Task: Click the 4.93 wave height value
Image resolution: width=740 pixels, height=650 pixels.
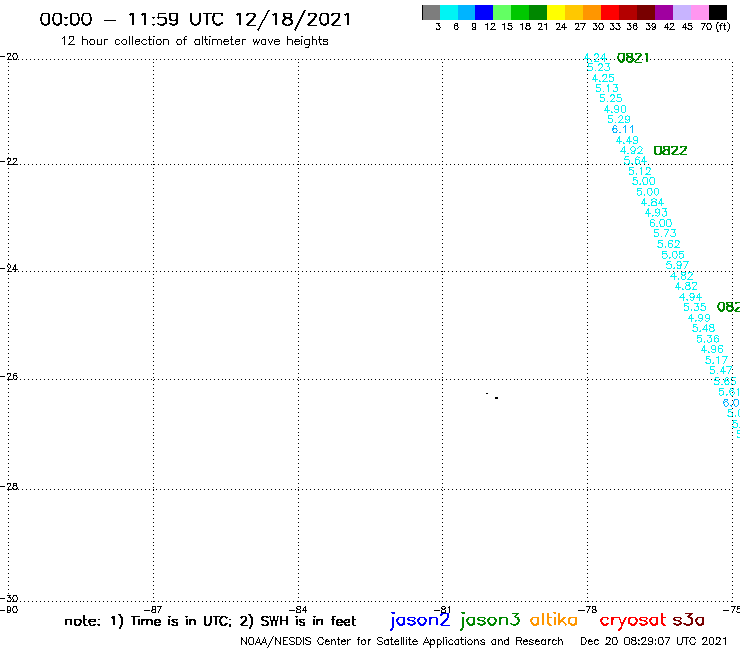Action: 656,212
